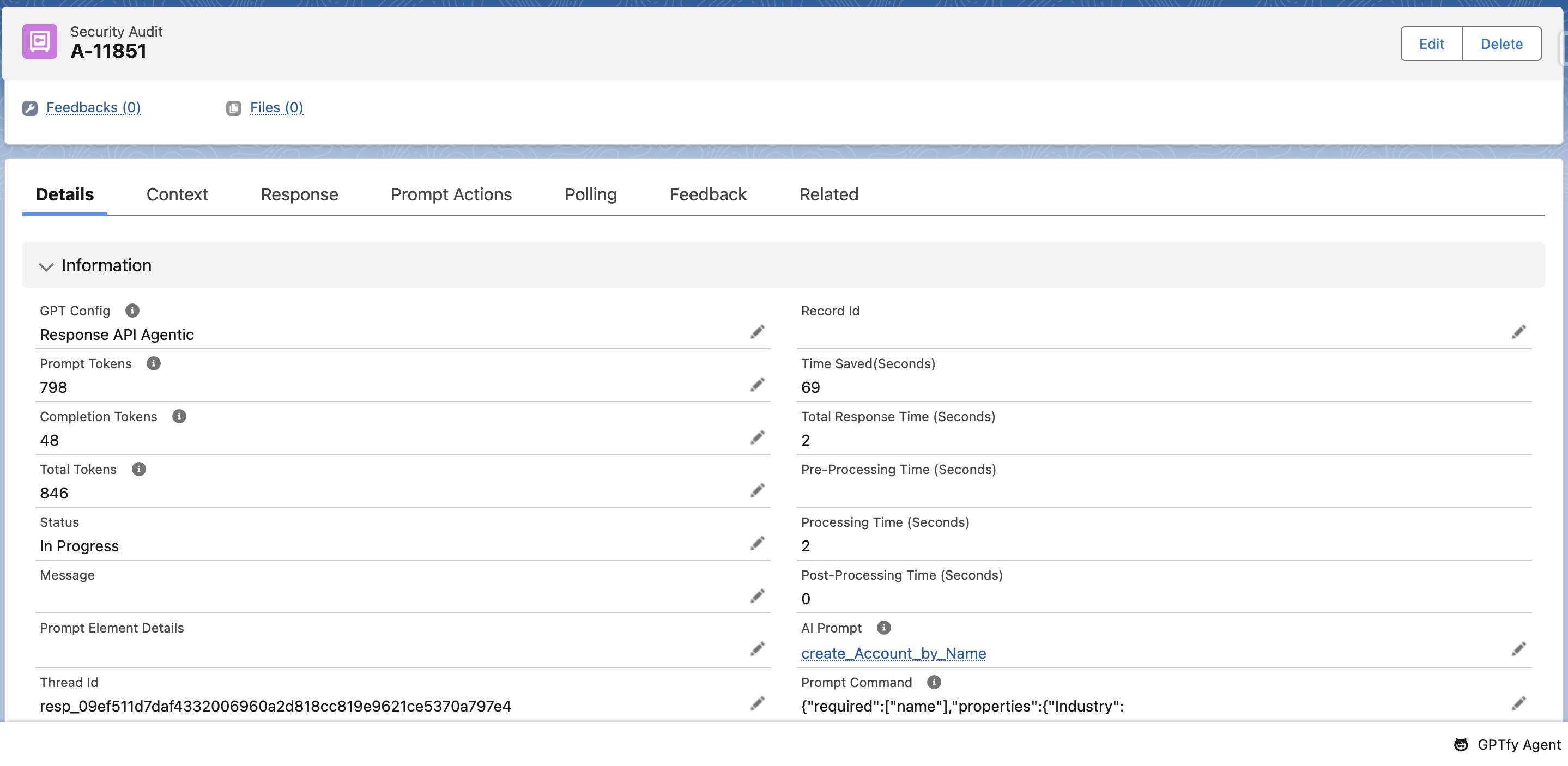Click the info icon beside Prompt Command
Screen dimensions: 1568x766
[934, 682]
